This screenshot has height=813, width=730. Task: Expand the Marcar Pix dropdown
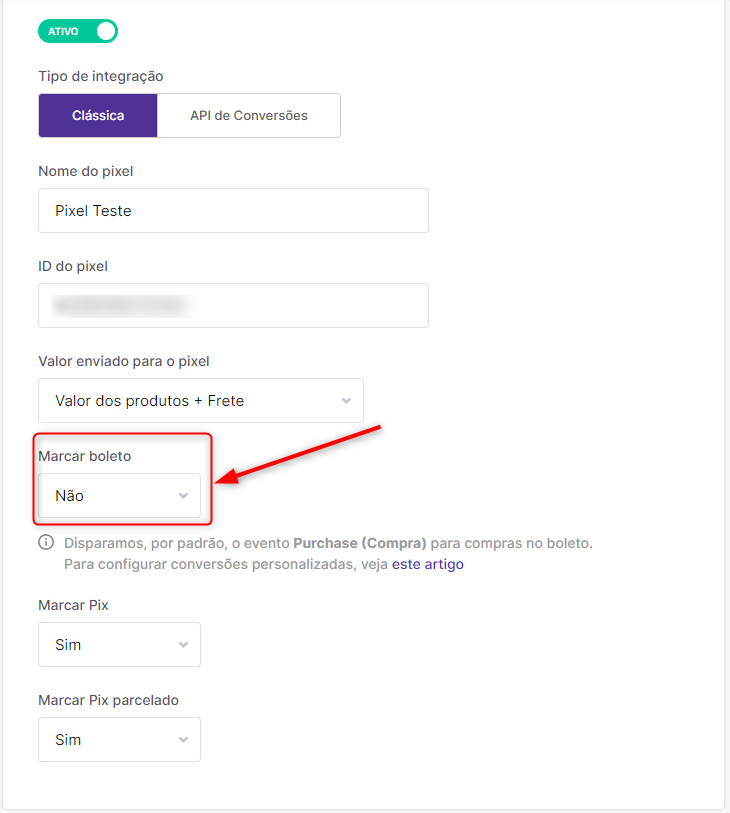pyautogui.click(x=119, y=644)
